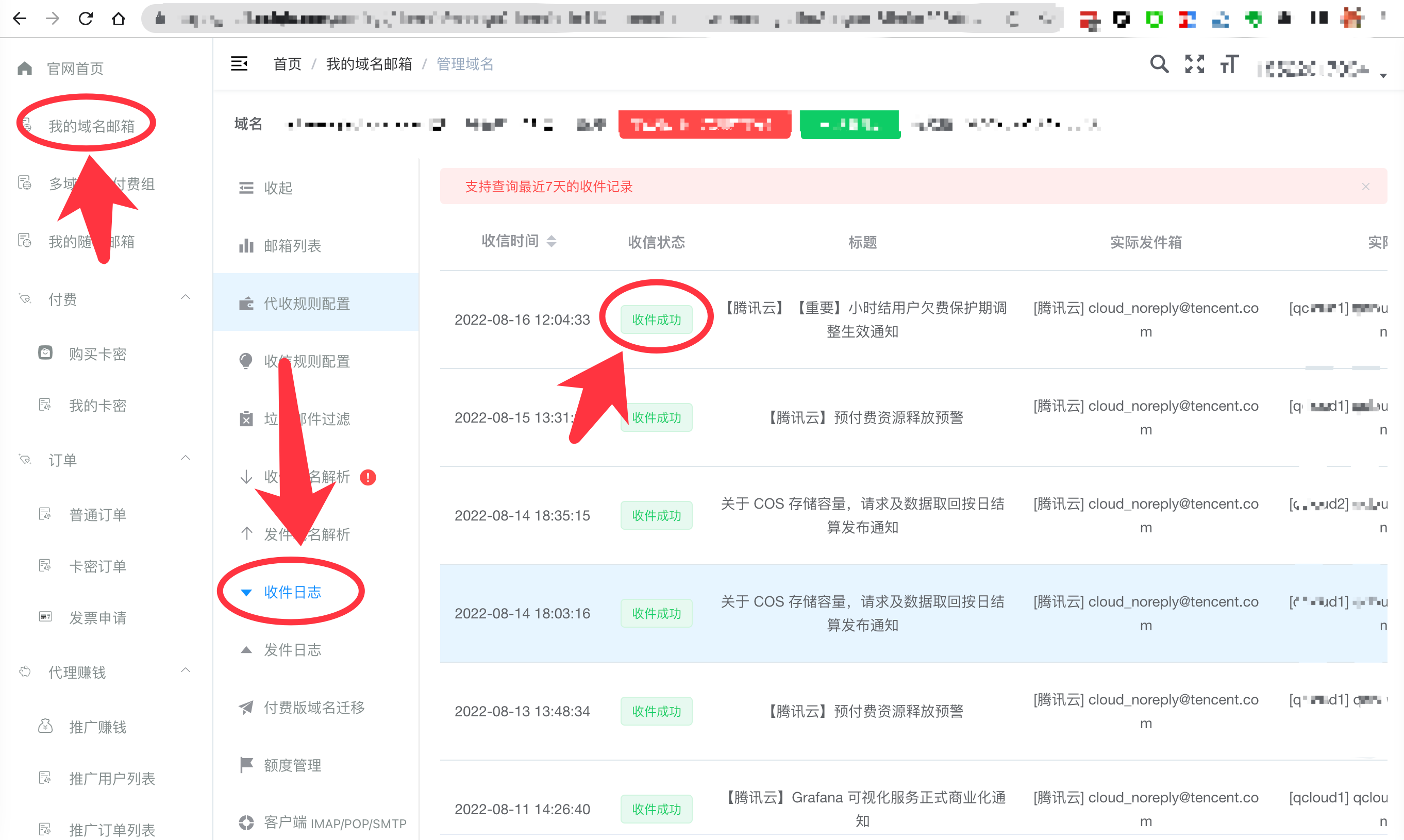Click the 实际发件箱 column header

[1146, 242]
